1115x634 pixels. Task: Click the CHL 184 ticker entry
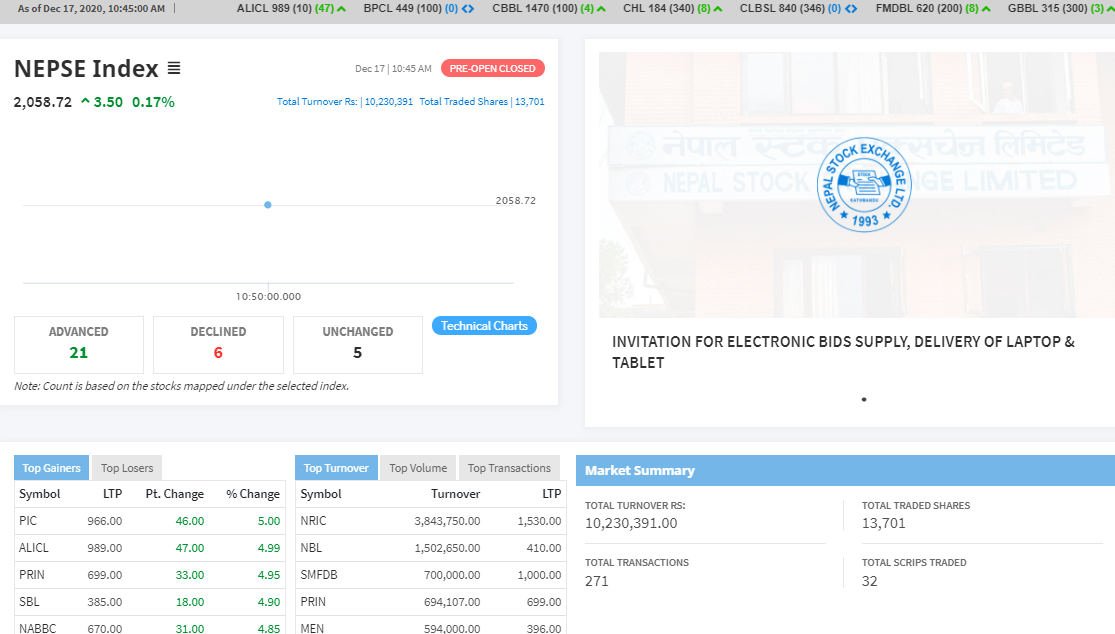point(673,9)
